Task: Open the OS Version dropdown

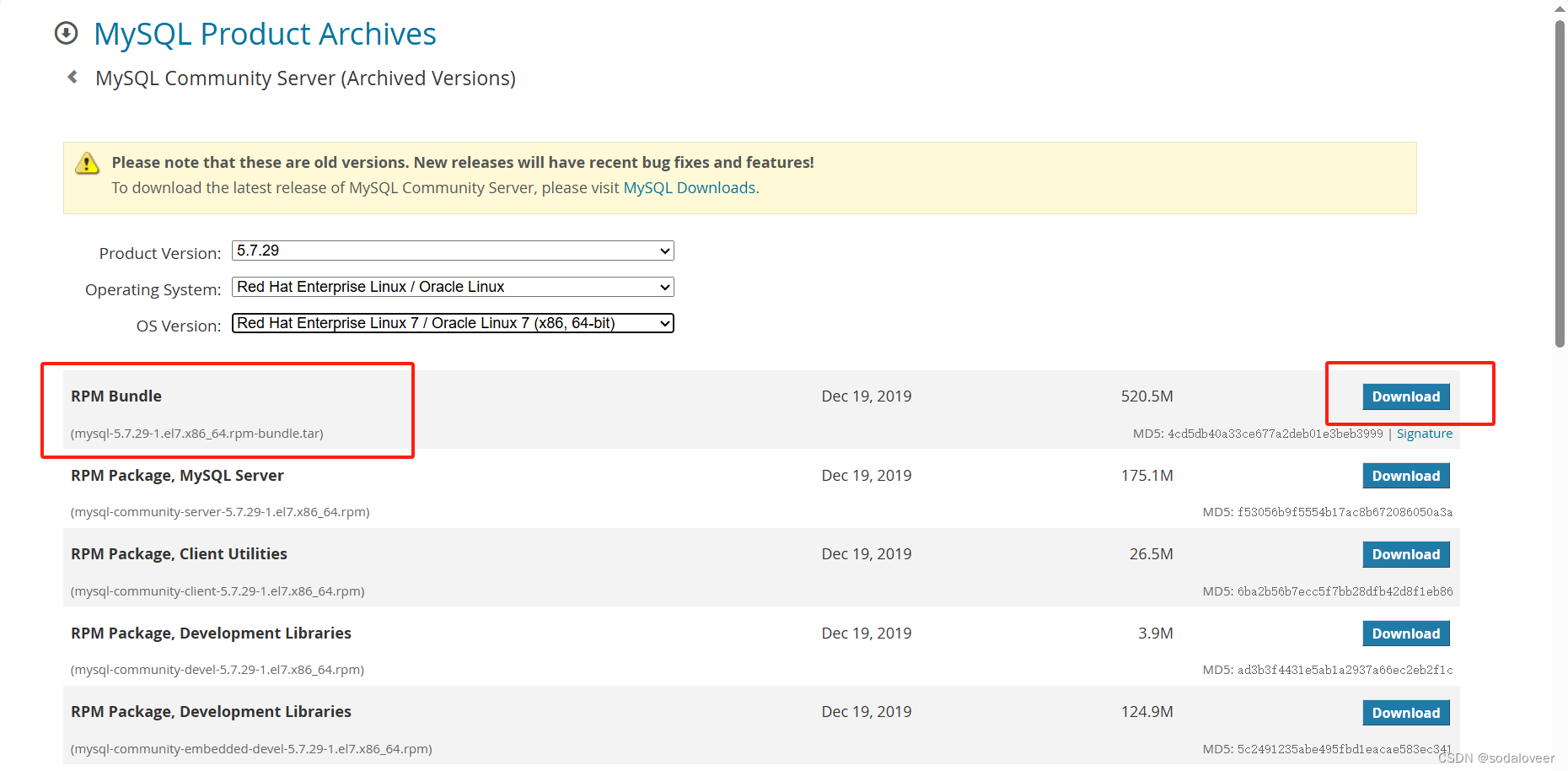Action: click(453, 323)
